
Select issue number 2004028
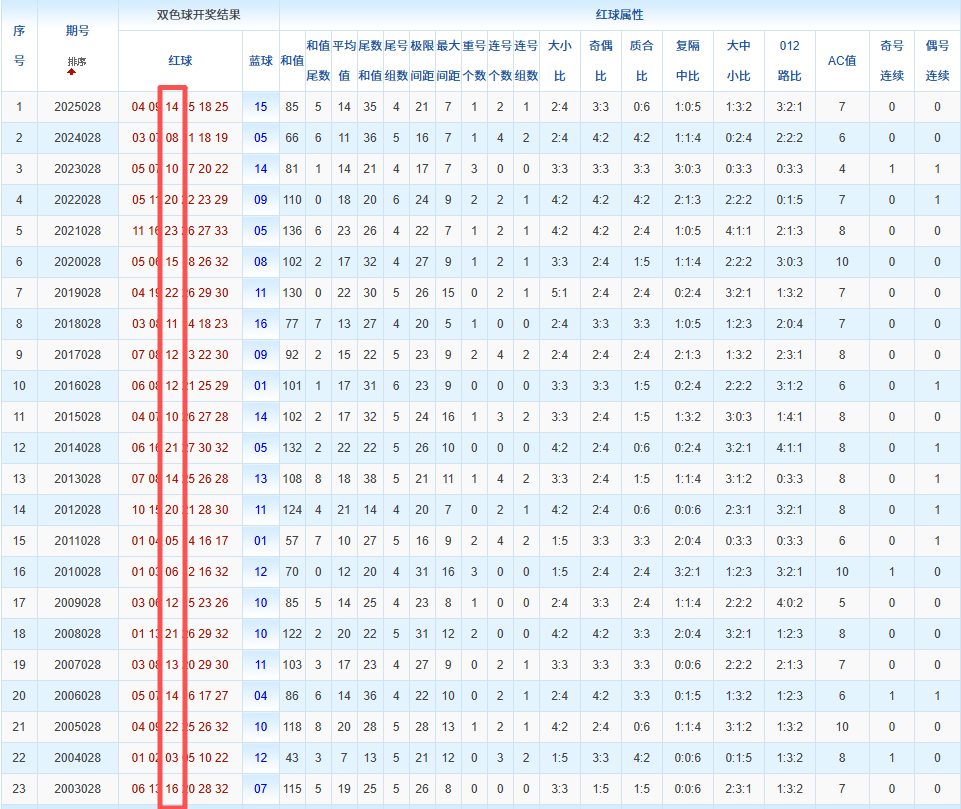77,758
